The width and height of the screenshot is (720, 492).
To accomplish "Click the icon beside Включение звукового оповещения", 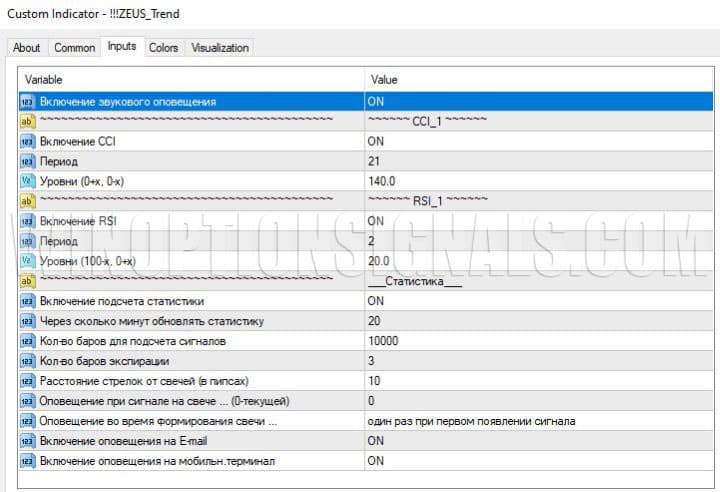I will coord(28,101).
